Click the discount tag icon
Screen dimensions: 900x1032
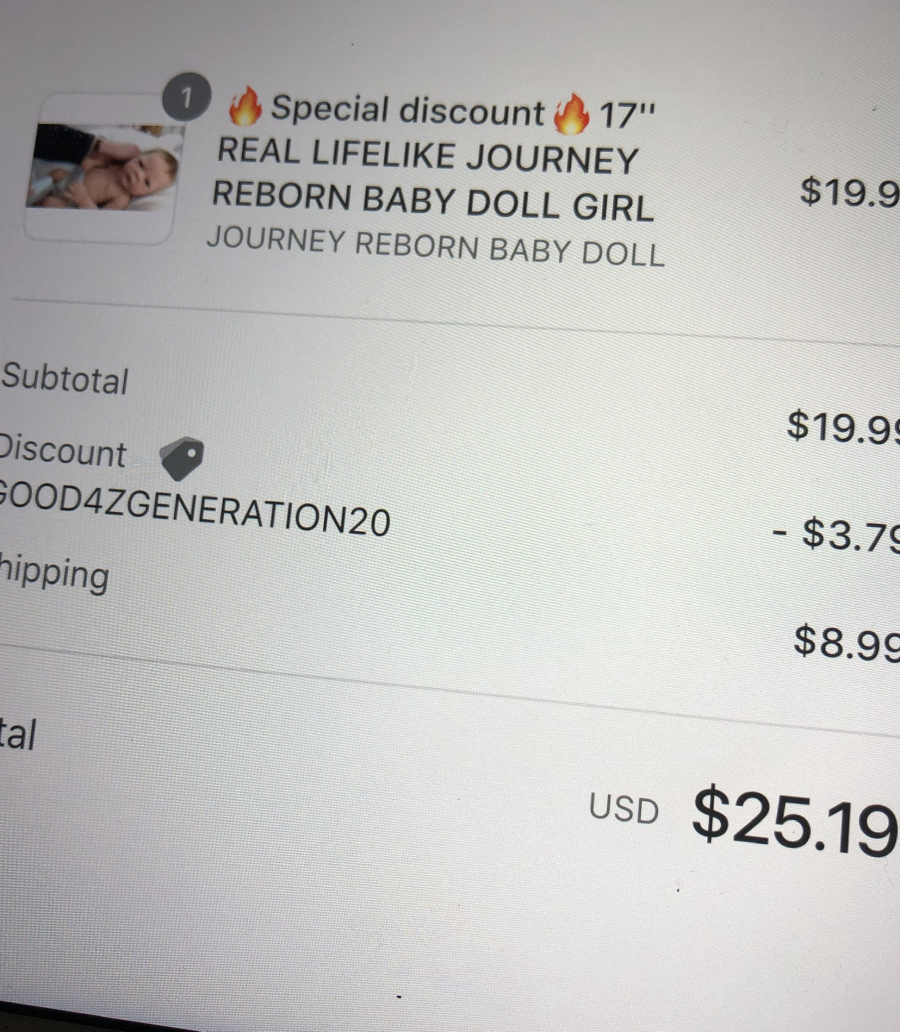[182, 458]
